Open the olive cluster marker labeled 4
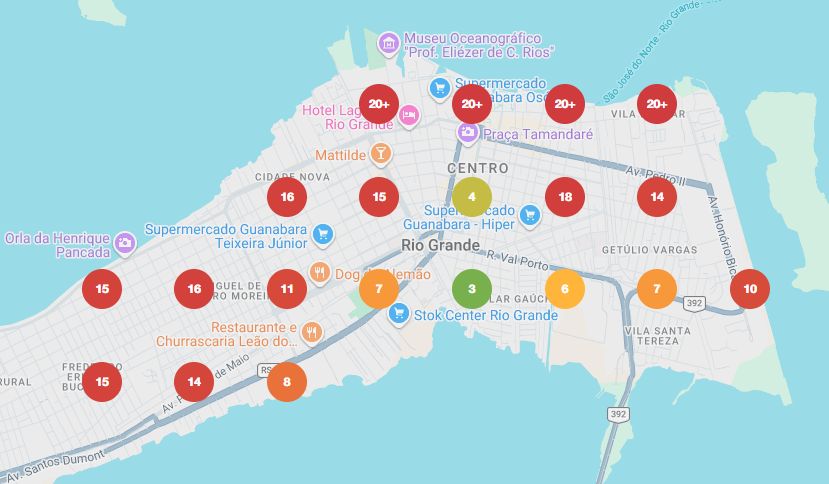Screen dimensions: 829x484 [x=472, y=197]
